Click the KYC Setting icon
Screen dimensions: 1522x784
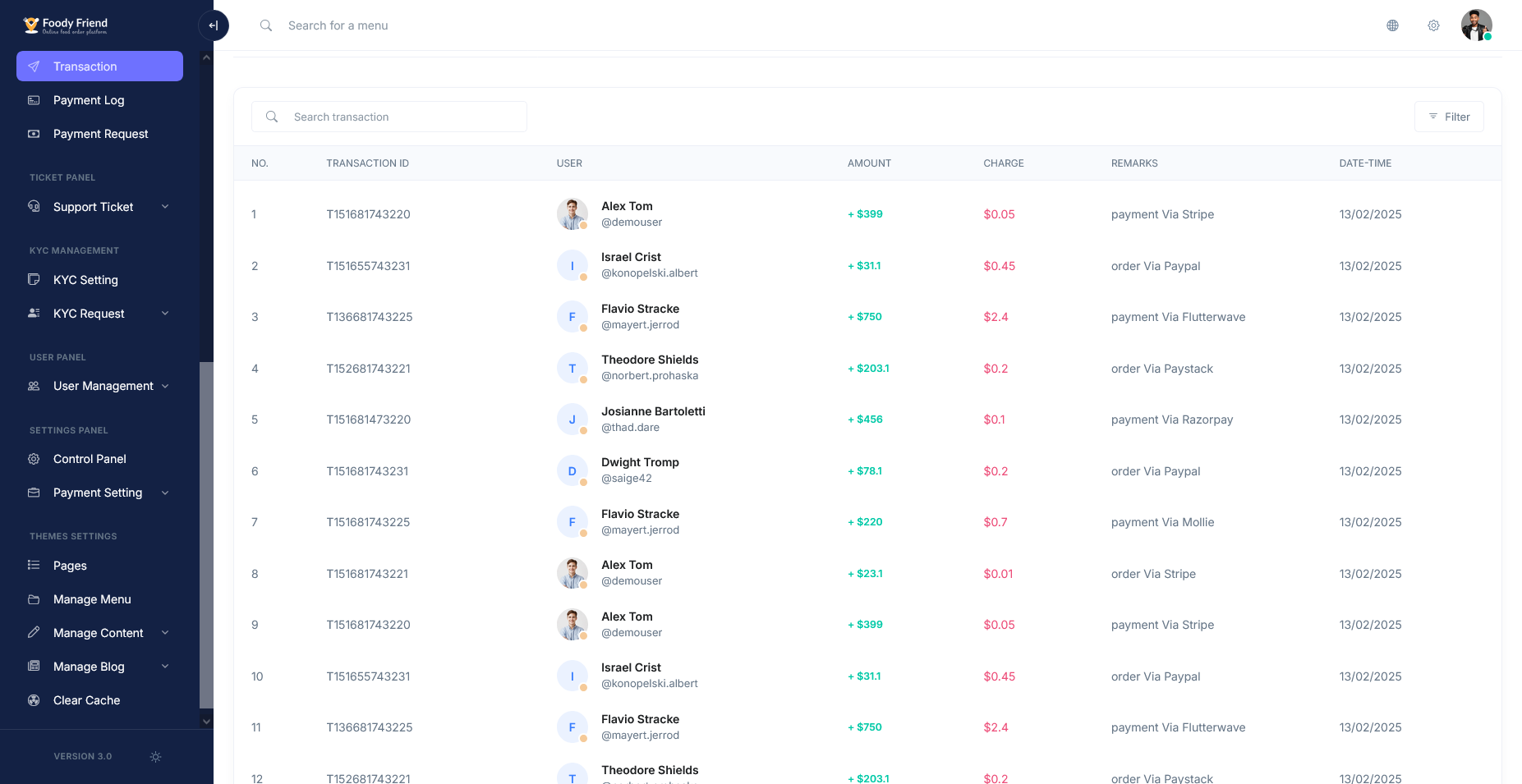(x=34, y=280)
